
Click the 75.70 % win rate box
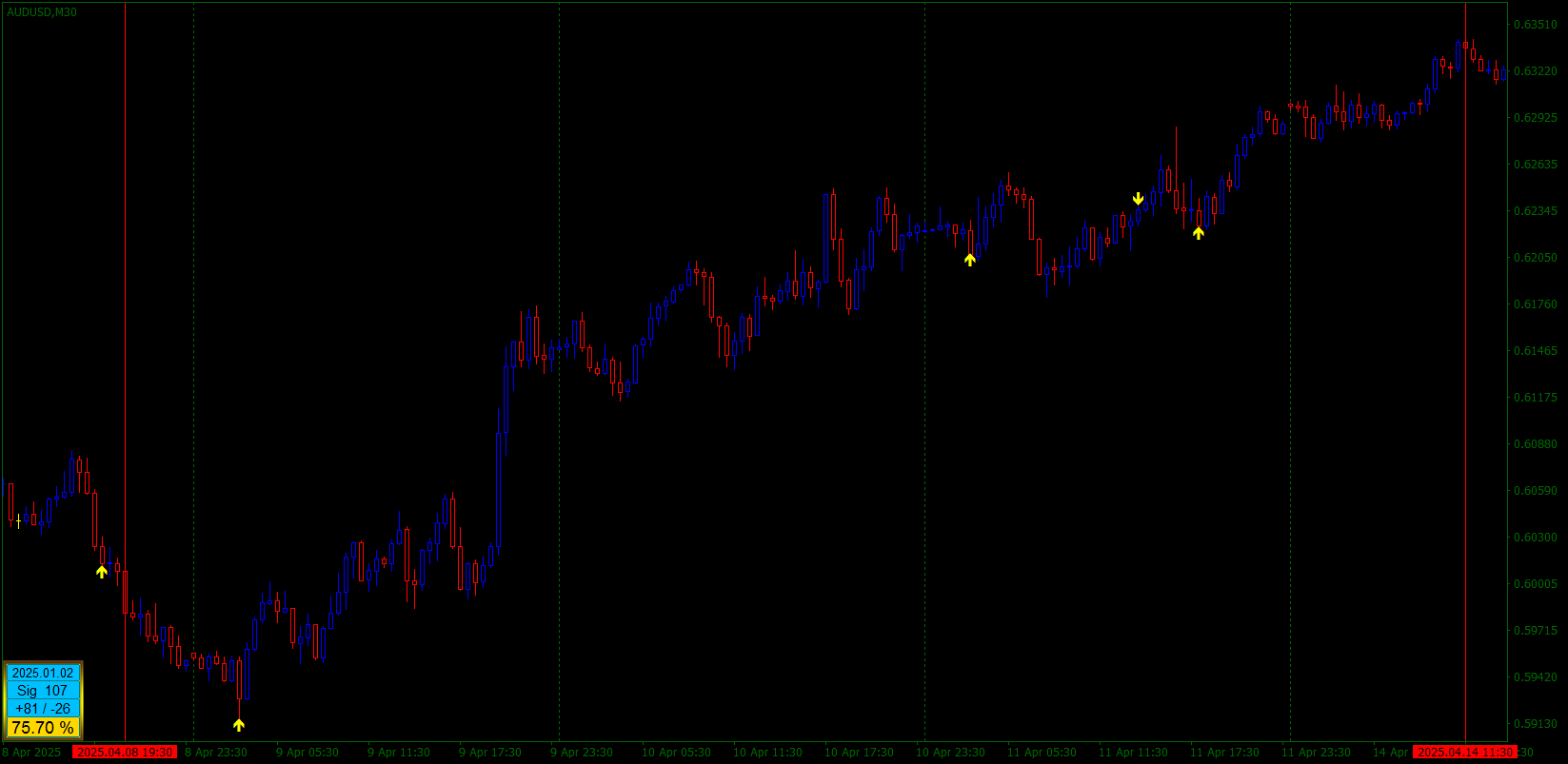(43, 728)
